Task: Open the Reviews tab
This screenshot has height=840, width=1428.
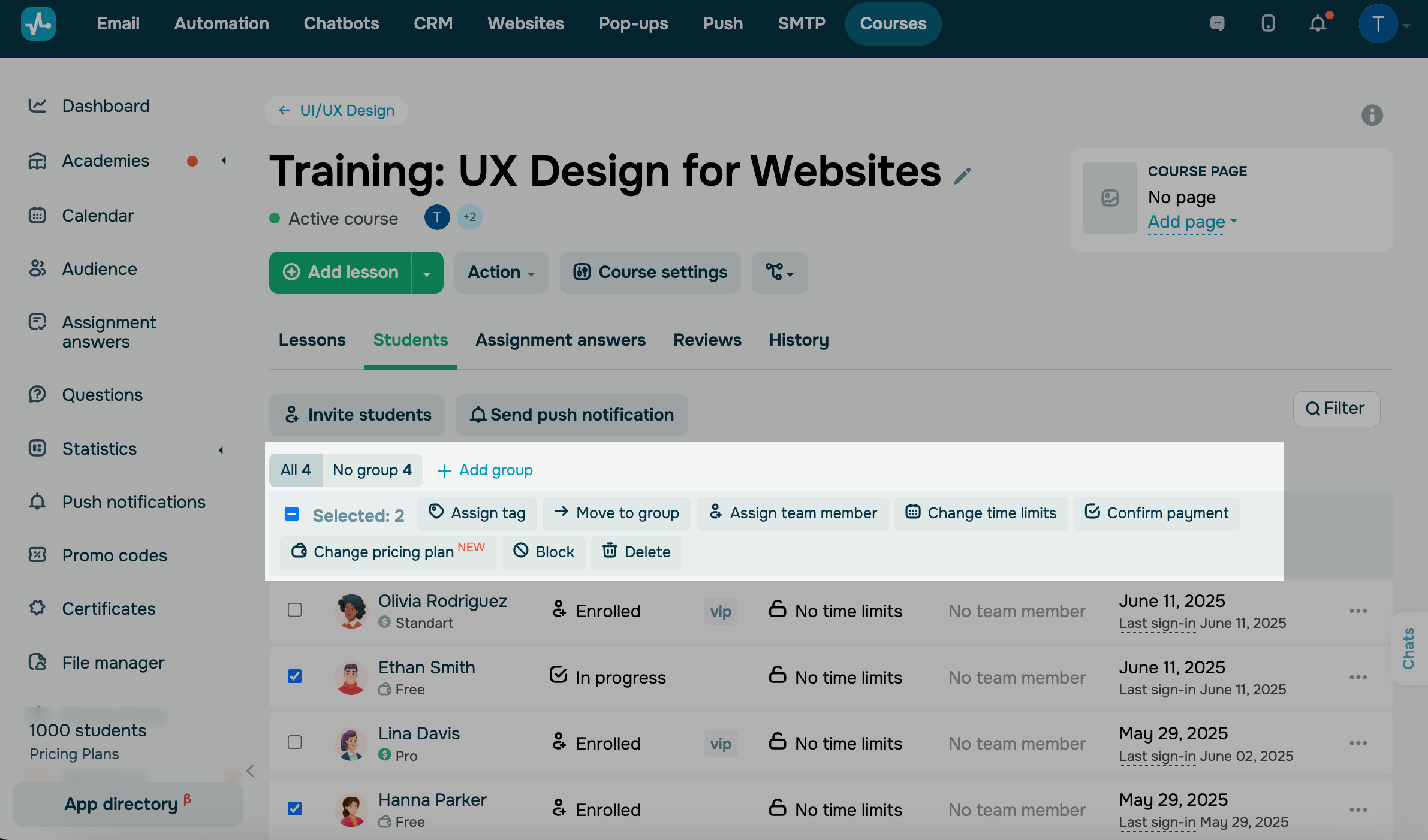Action: (x=707, y=340)
